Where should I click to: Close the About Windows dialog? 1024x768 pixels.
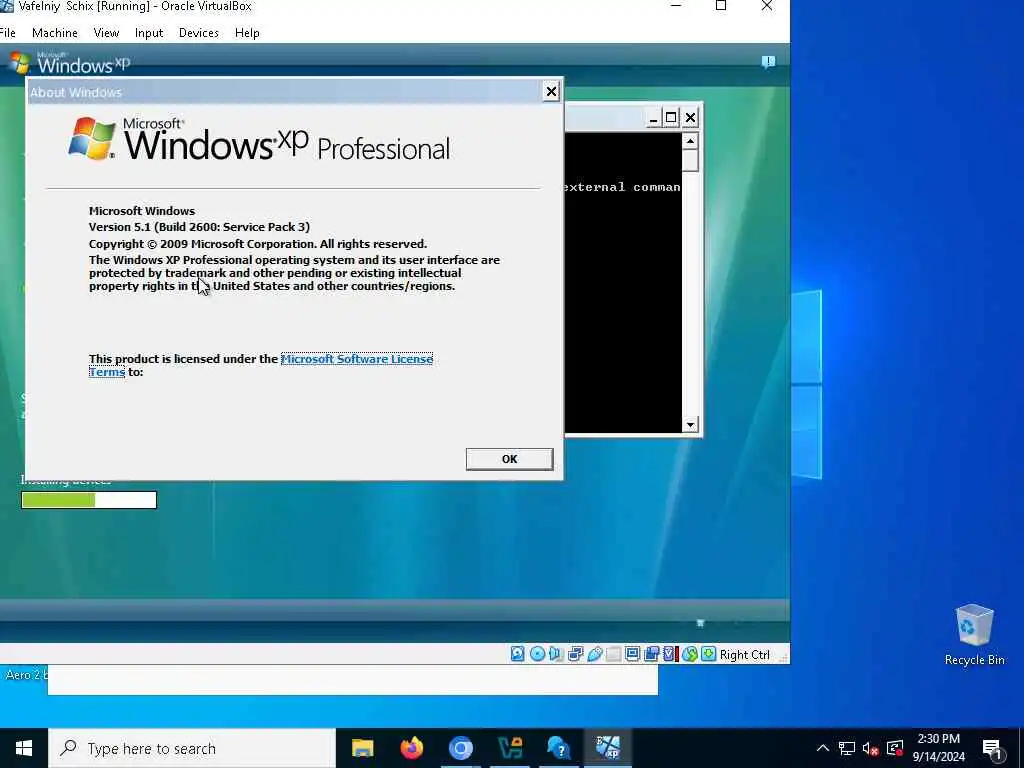[x=551, y=91]
